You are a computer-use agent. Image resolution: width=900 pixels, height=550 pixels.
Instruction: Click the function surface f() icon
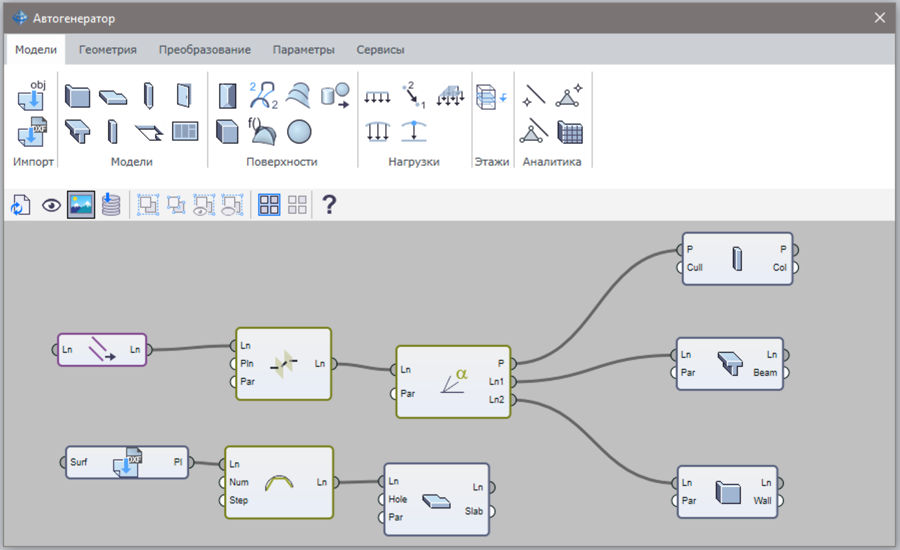click(263, 132)
